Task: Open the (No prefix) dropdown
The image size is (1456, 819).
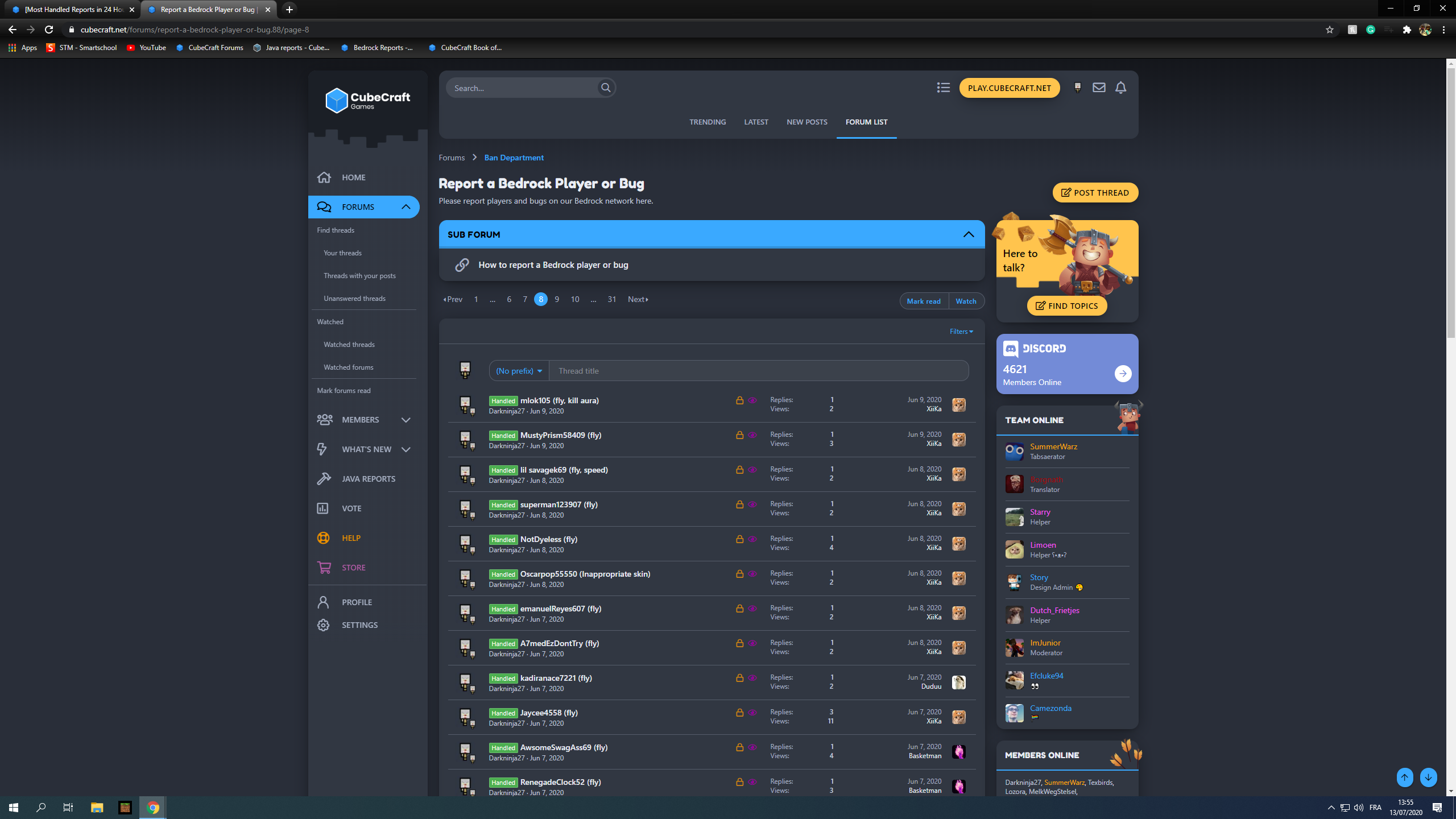Action: pos(519,371)
